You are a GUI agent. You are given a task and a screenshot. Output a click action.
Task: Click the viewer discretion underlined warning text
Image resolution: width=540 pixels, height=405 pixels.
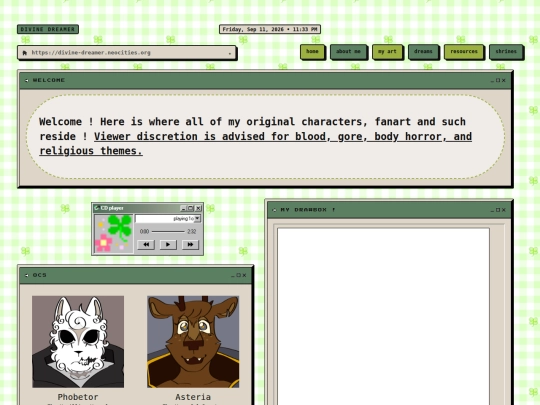[x=256, y=144]
